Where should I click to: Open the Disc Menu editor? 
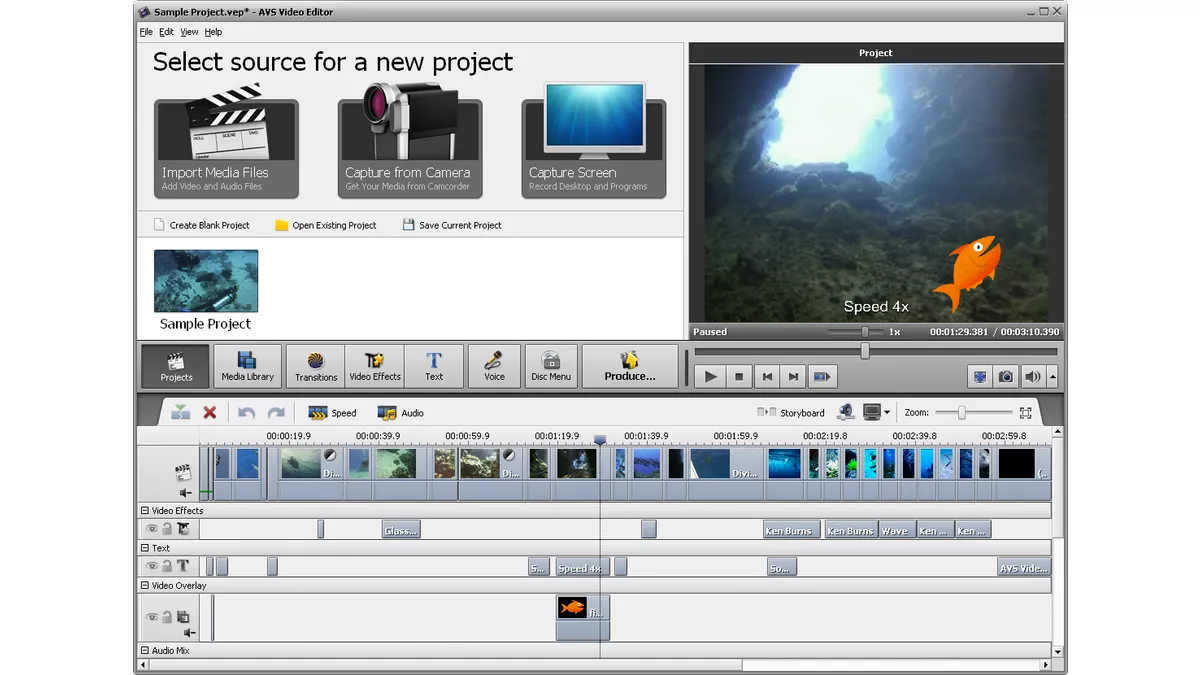550,365
